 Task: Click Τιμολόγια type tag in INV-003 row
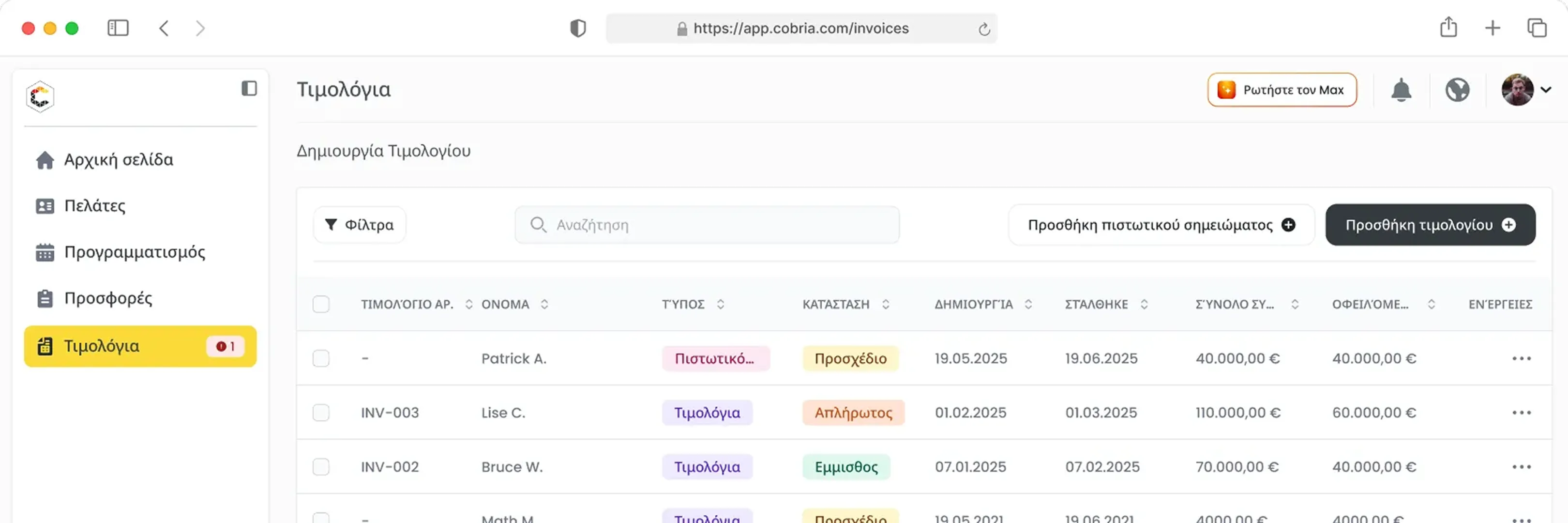[x=708, y=413]
